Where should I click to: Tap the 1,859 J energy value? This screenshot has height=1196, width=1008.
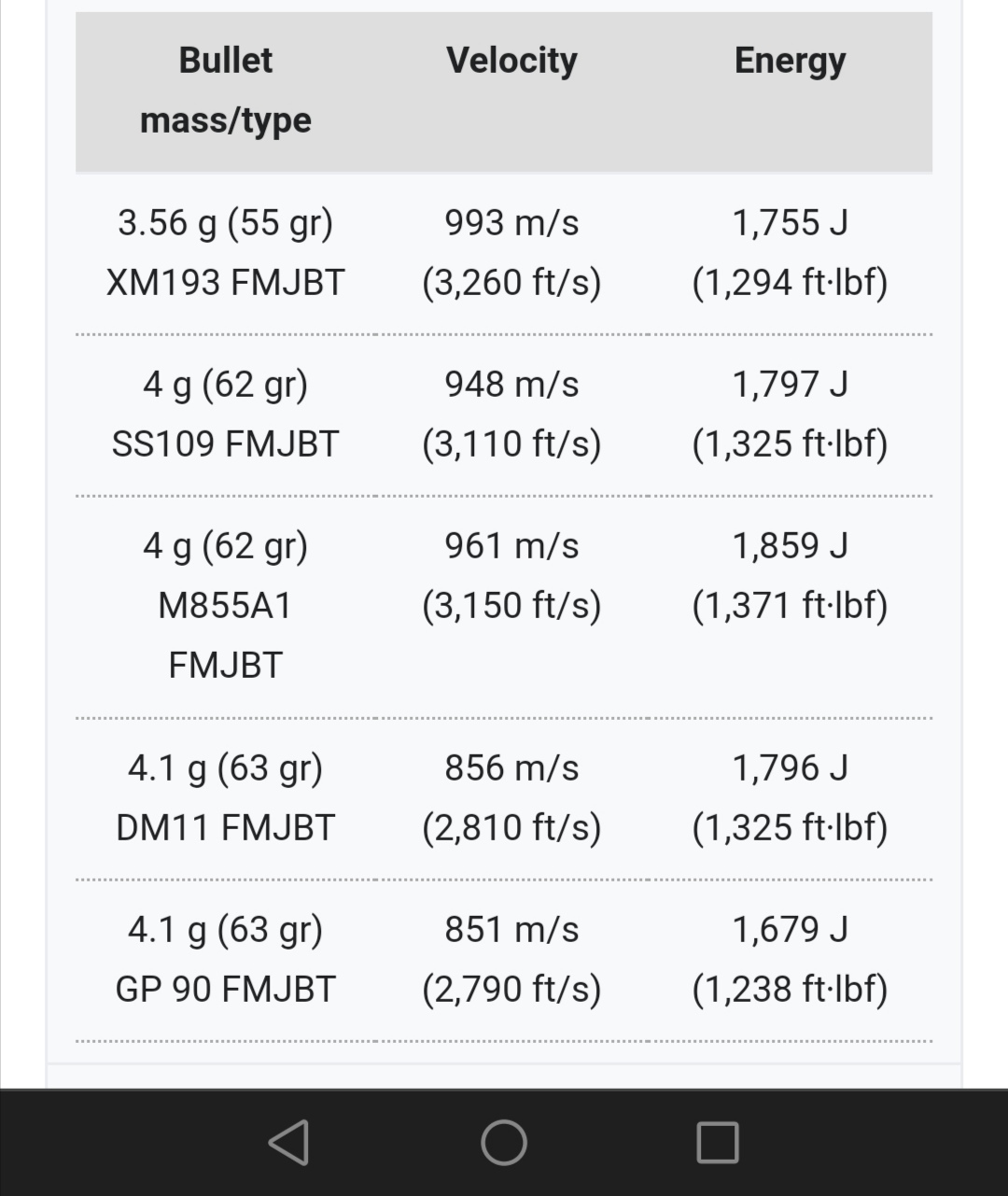[x=790, y=546]
